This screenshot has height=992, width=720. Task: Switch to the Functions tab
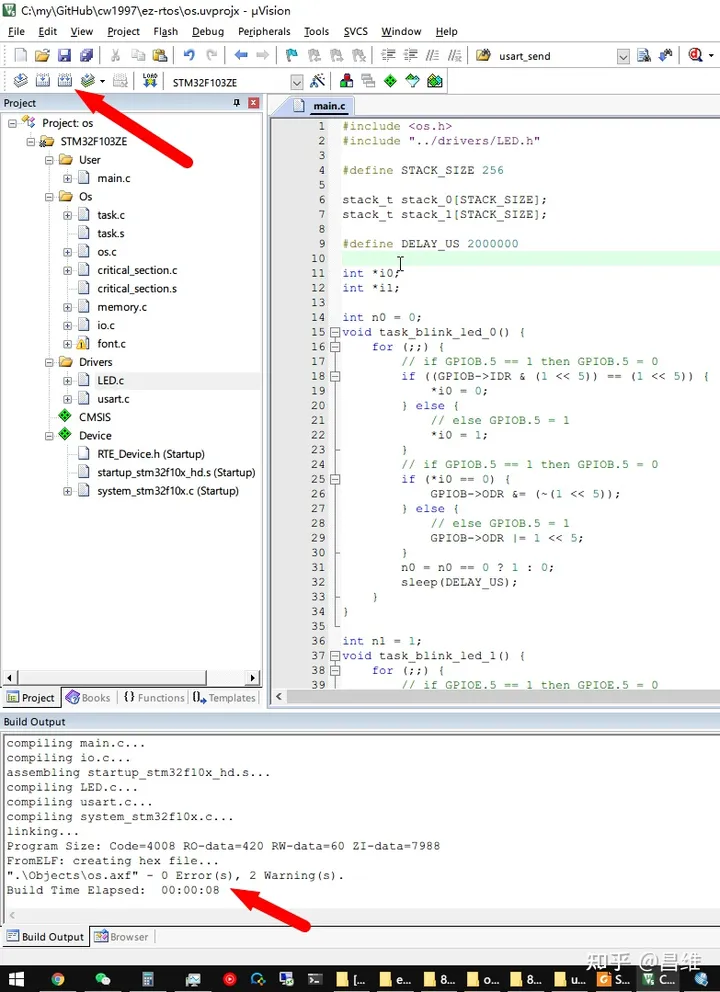pos(154,697)
